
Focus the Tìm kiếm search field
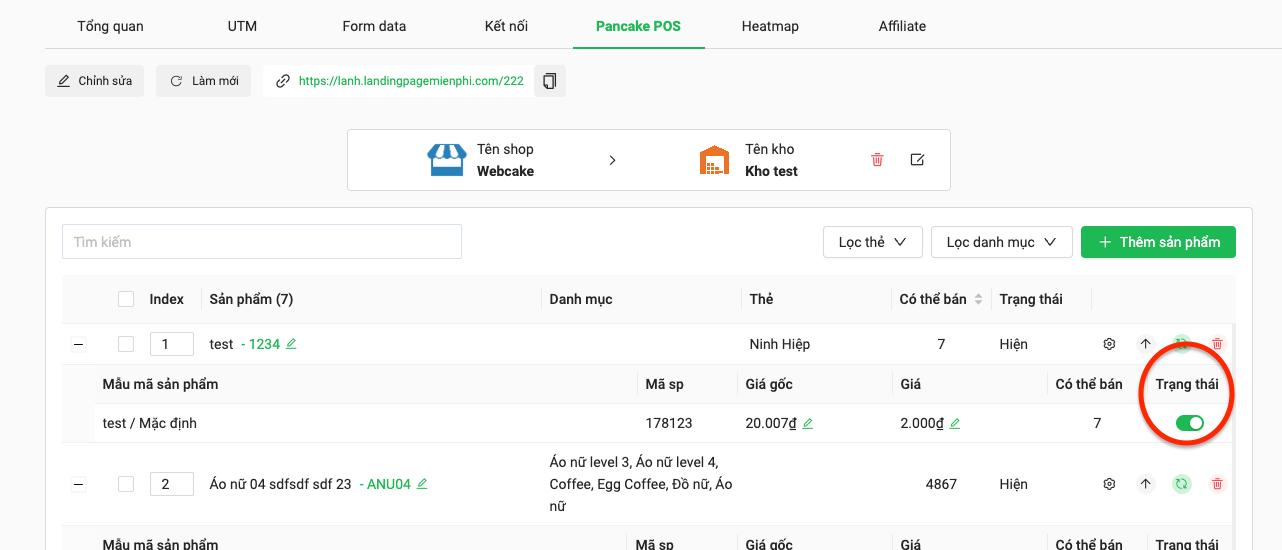261,242
